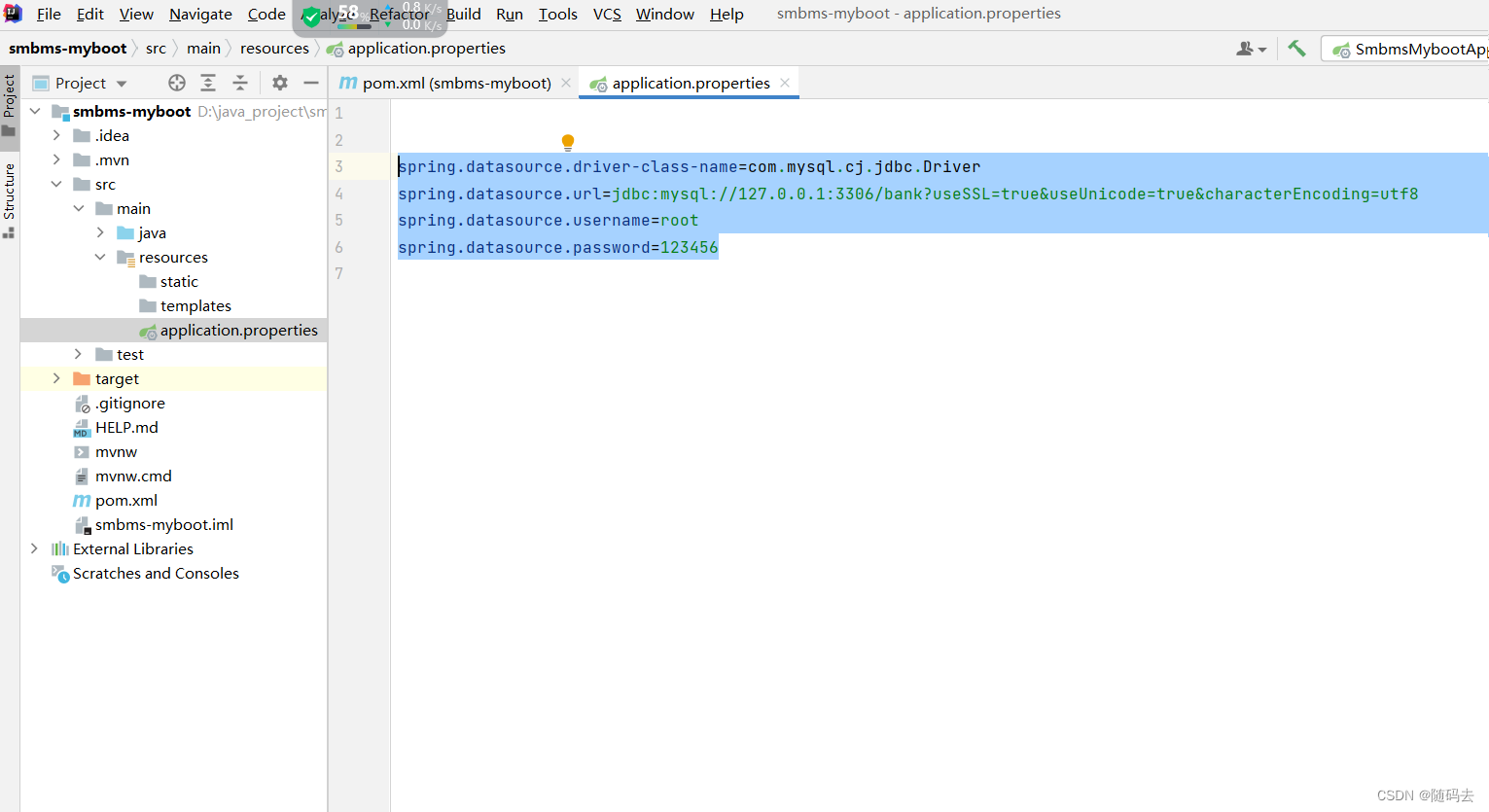The height and width of the screenshot is (812, 1489).
Task: Open the SmbmsMybootApp run configuration dropdown
Action: 1423,47
